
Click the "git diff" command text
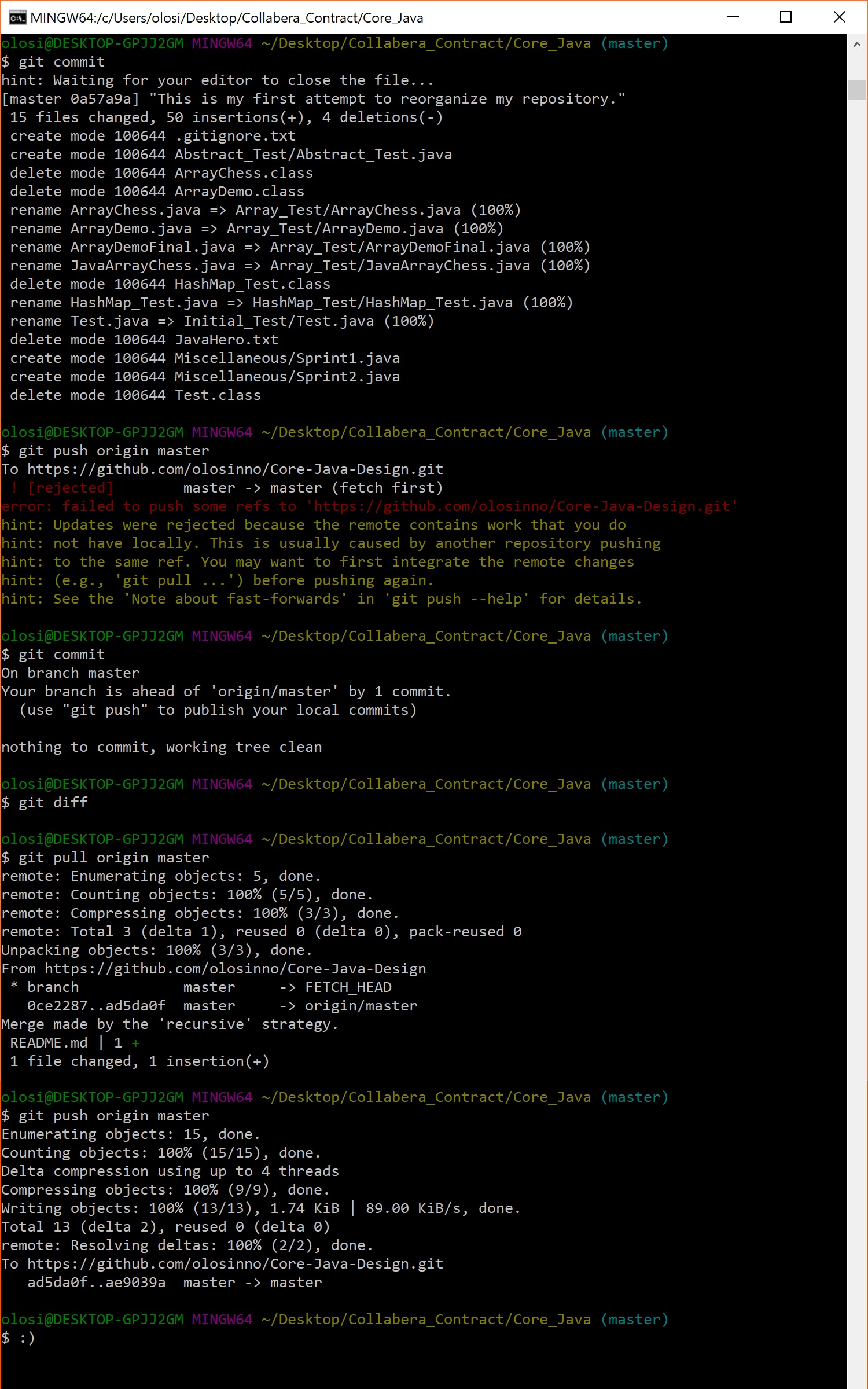tap(53, 803)
